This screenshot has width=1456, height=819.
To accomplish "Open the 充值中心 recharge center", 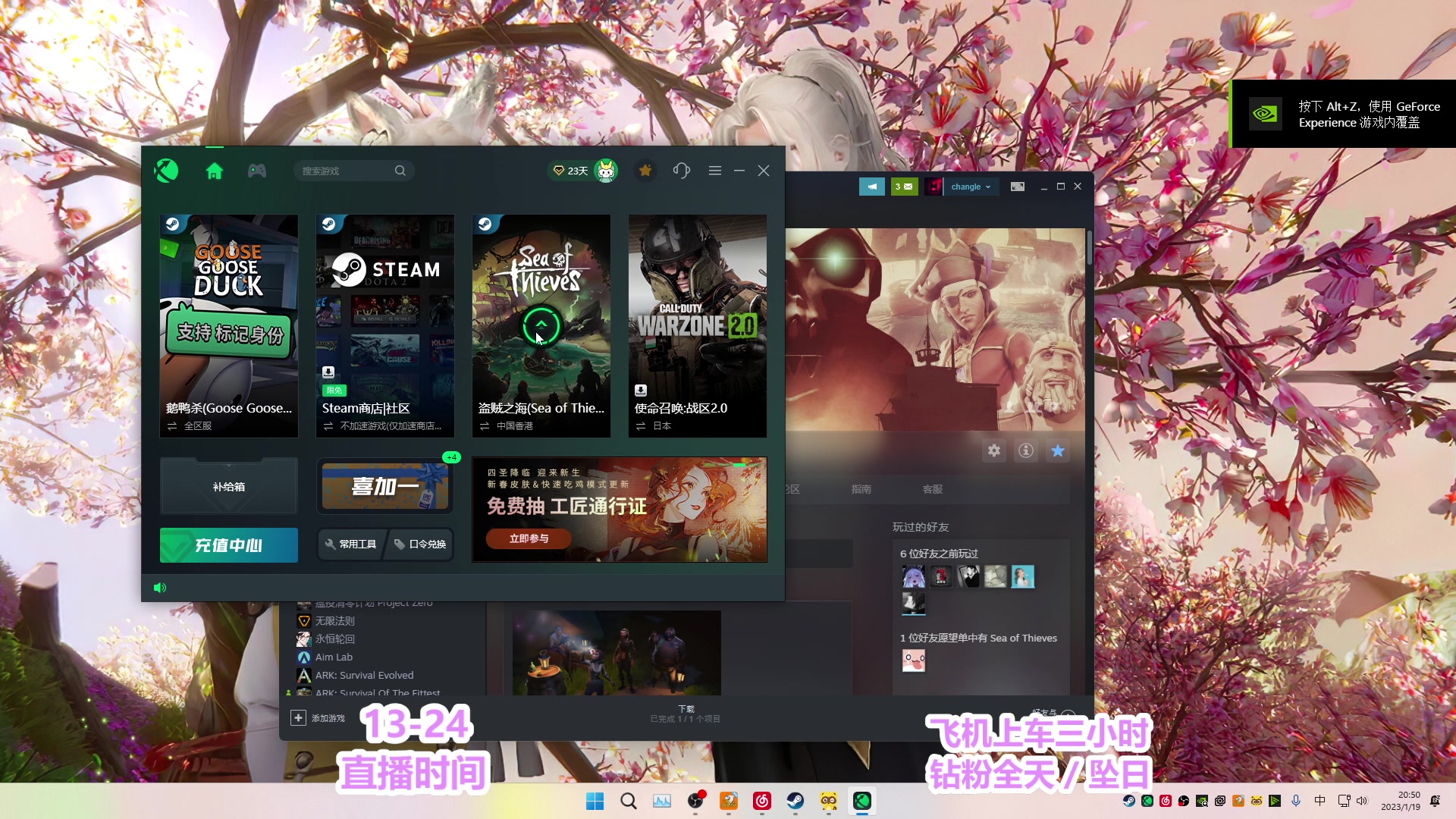I will (229, 545).
